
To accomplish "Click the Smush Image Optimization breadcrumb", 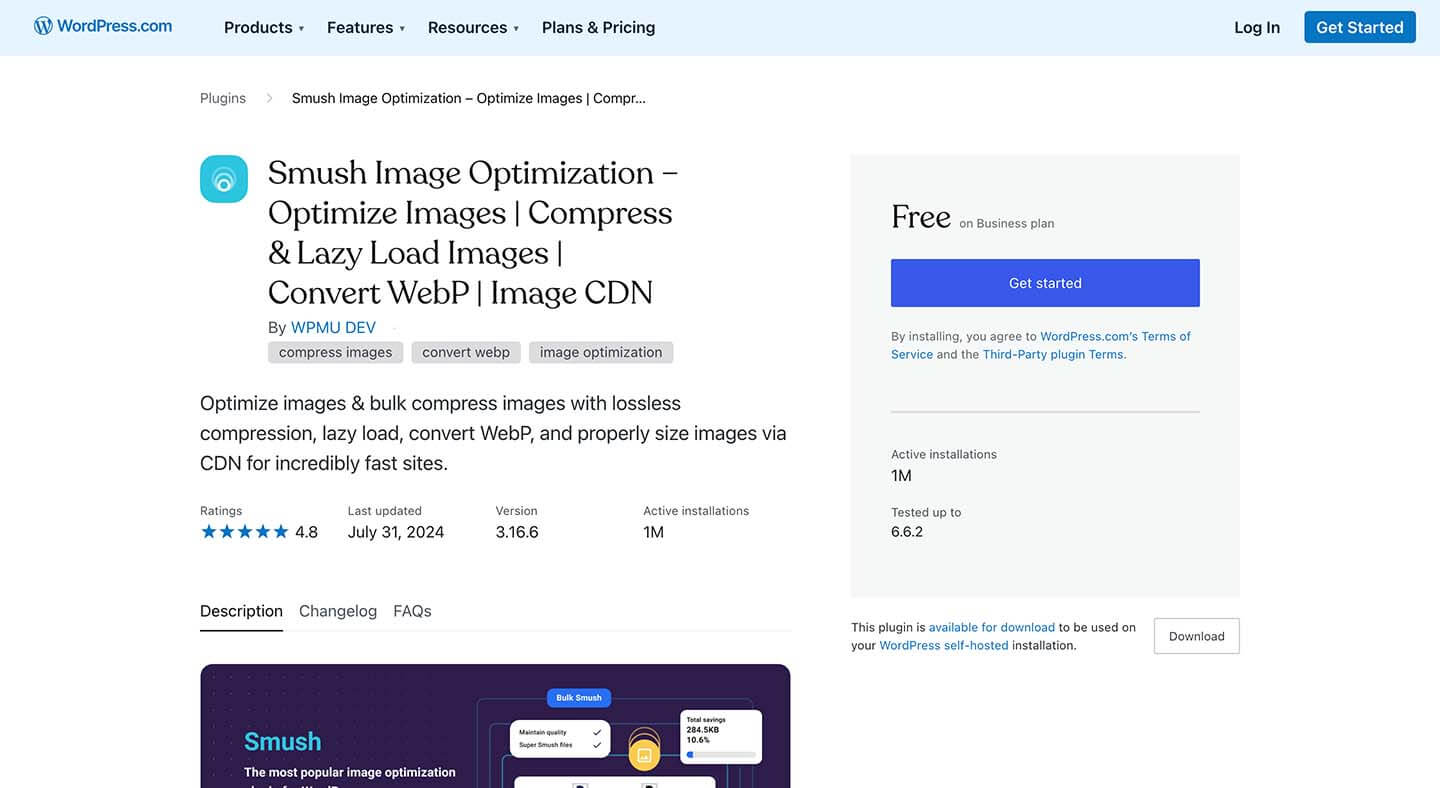I will 469,98.
